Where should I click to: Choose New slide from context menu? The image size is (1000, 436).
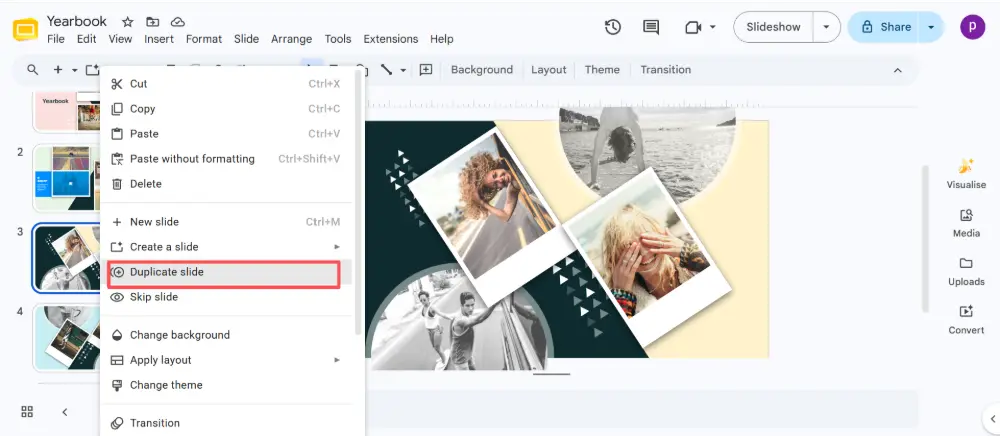(226, 222)
